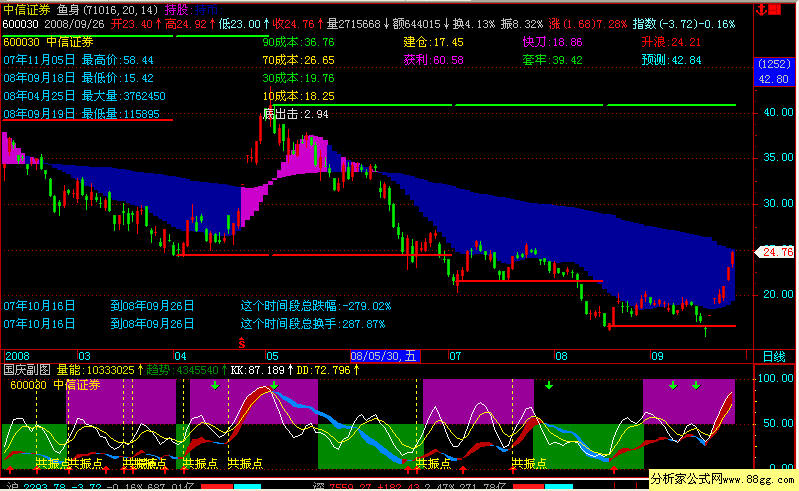Click the 09 month label on the time axis
The height and width of the screenshot is (491, 799).
657,356
